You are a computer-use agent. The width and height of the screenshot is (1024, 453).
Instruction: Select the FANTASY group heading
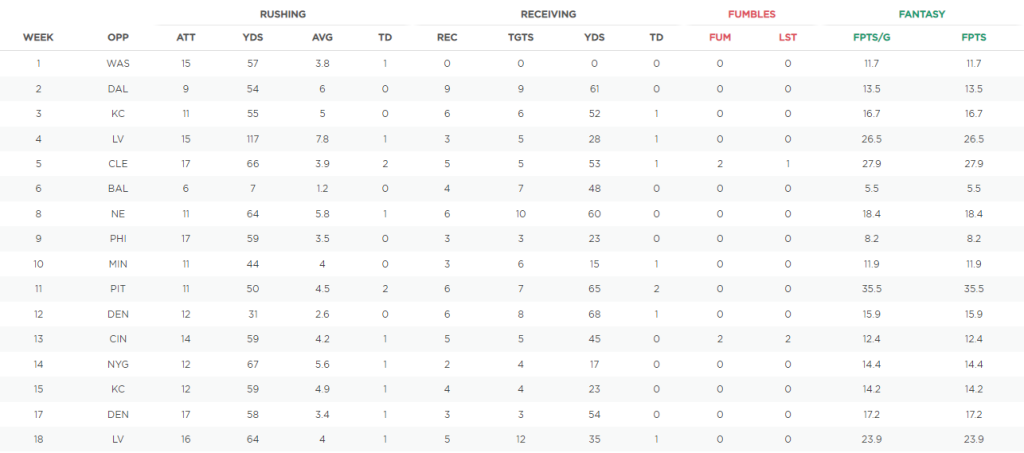pyautogui.click(x=921, y=14)
